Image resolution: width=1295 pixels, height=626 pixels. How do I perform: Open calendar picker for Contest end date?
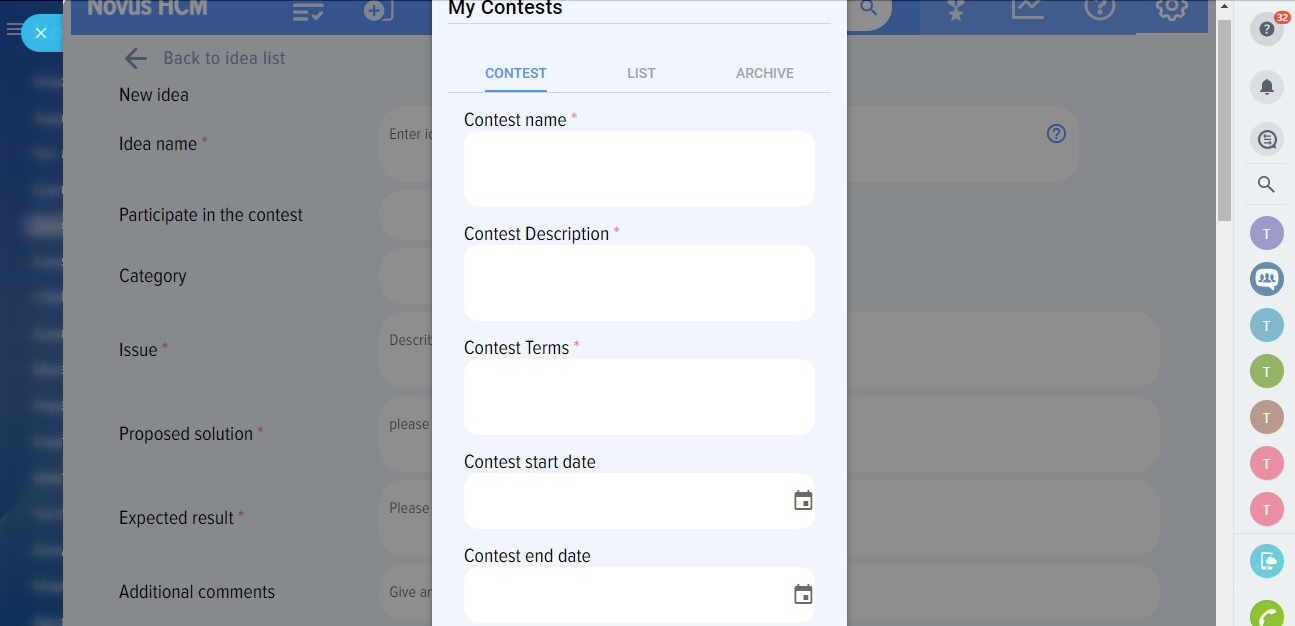click(x=803, y=595)
